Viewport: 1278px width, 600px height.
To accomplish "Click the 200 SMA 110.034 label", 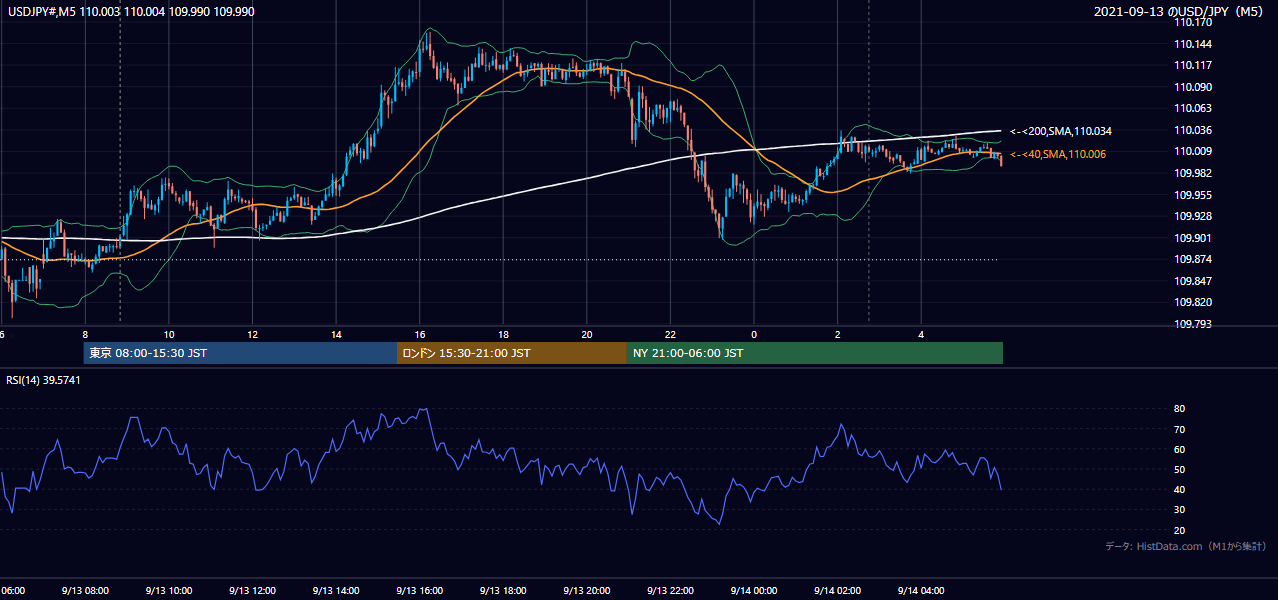I will pyautogui.click(x=1061, y=131).
